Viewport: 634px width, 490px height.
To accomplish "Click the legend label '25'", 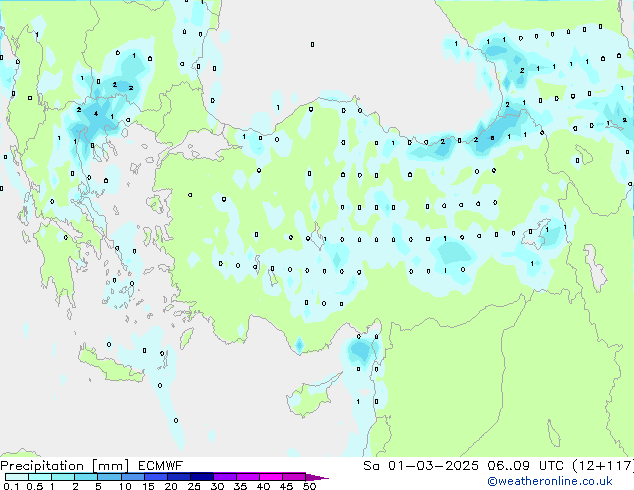I will click(194, 486).
